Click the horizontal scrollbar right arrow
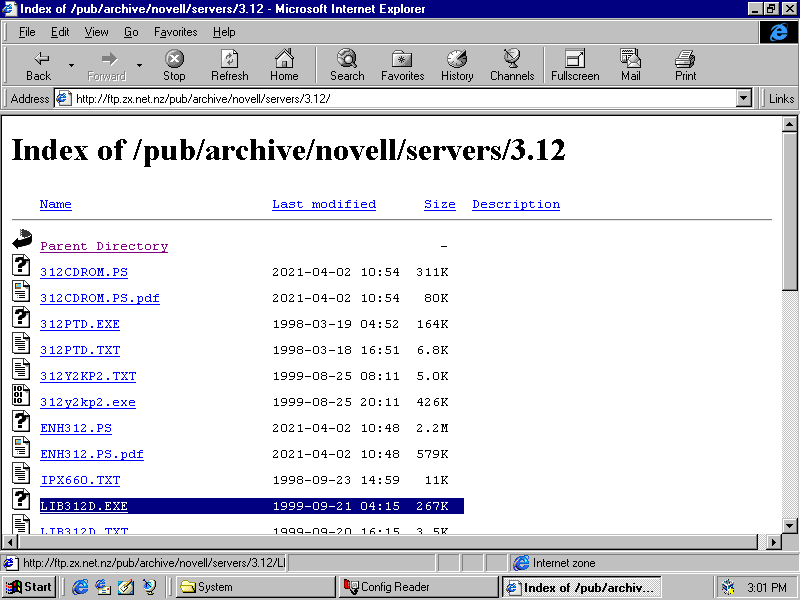The image size is (800, 600). coord(774,542)
